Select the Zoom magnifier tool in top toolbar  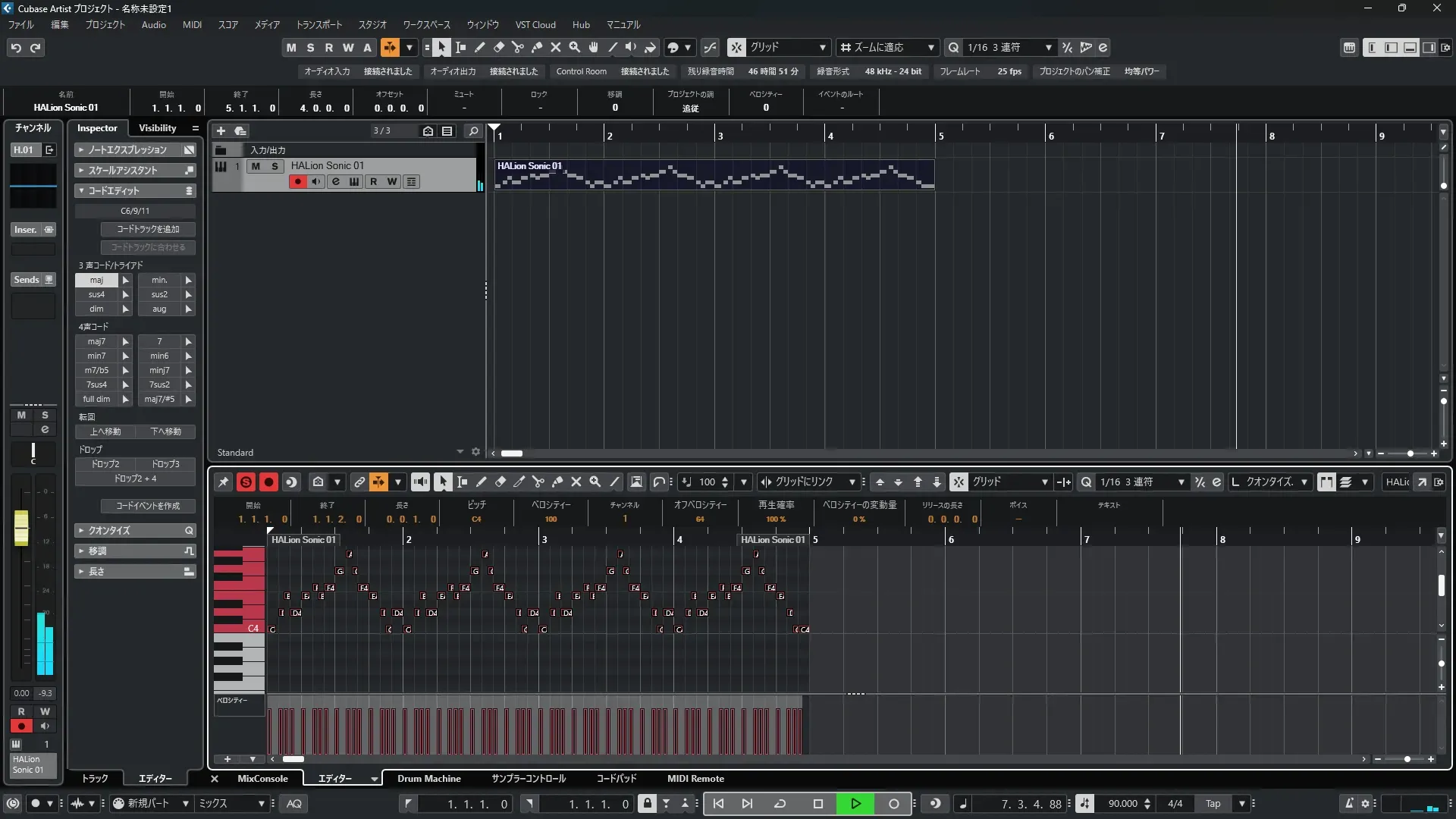[575, 48]
